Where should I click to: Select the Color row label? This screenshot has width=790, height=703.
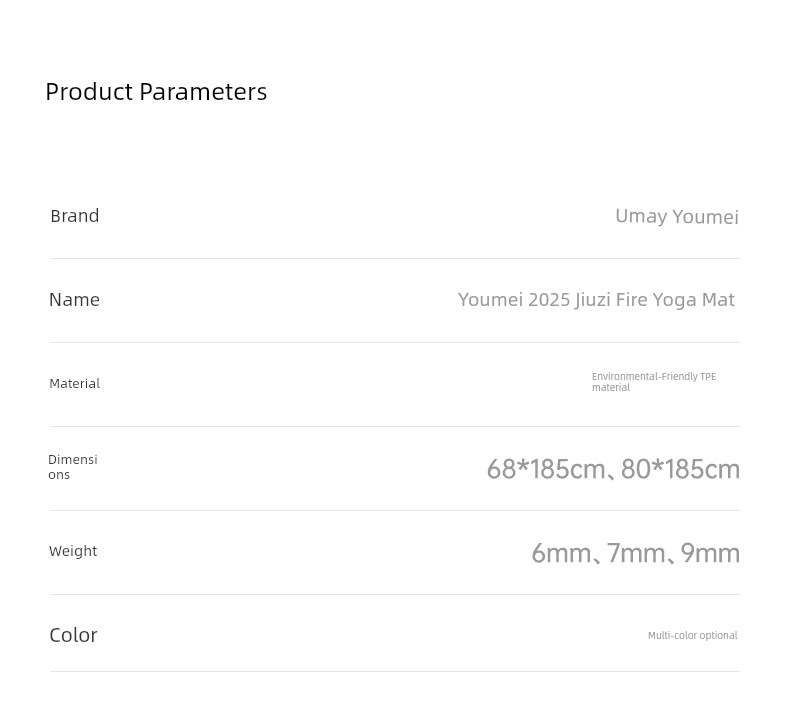click(x=74, y=635)
